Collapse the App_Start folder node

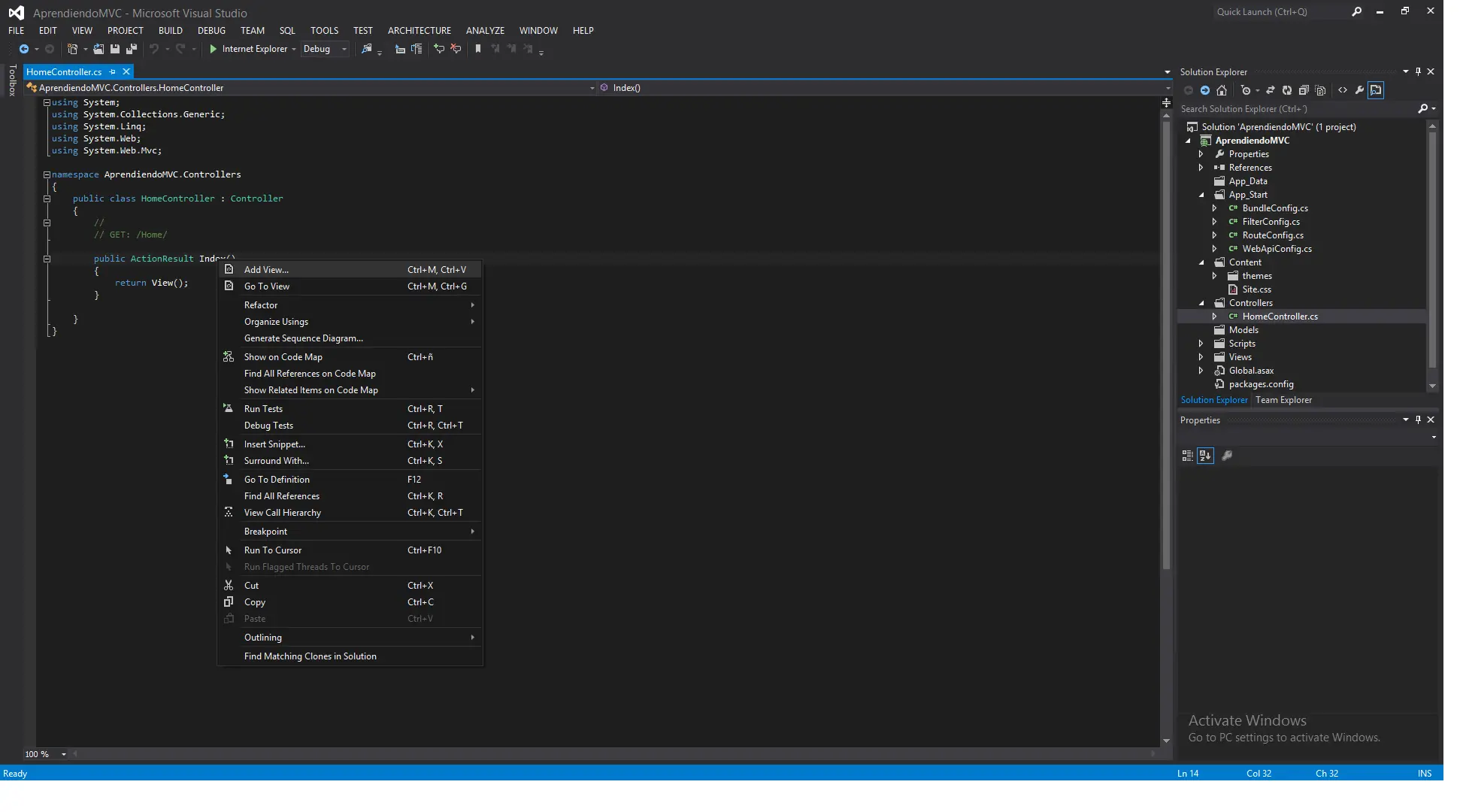1201,195
